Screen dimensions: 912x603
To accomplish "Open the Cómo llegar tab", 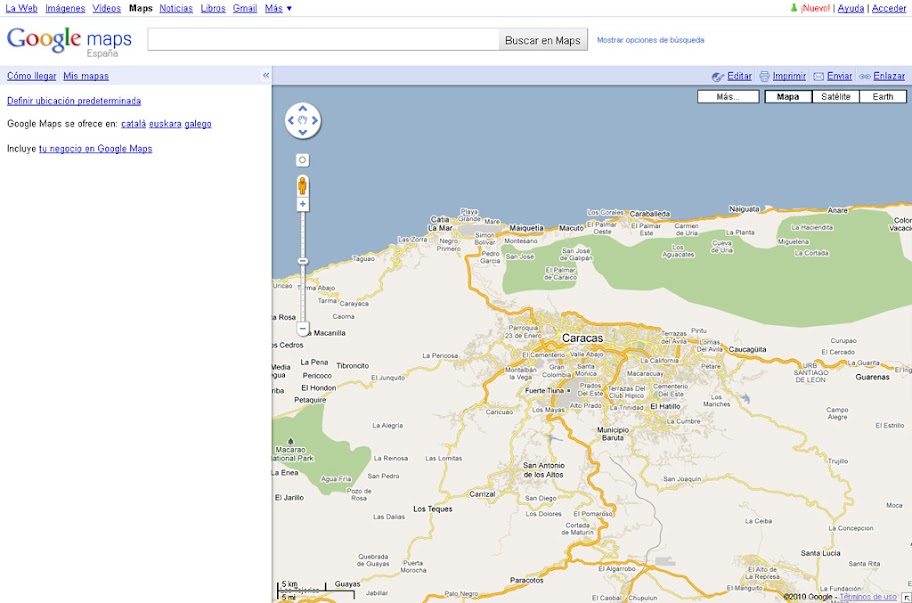I will (x=31, y=76).
